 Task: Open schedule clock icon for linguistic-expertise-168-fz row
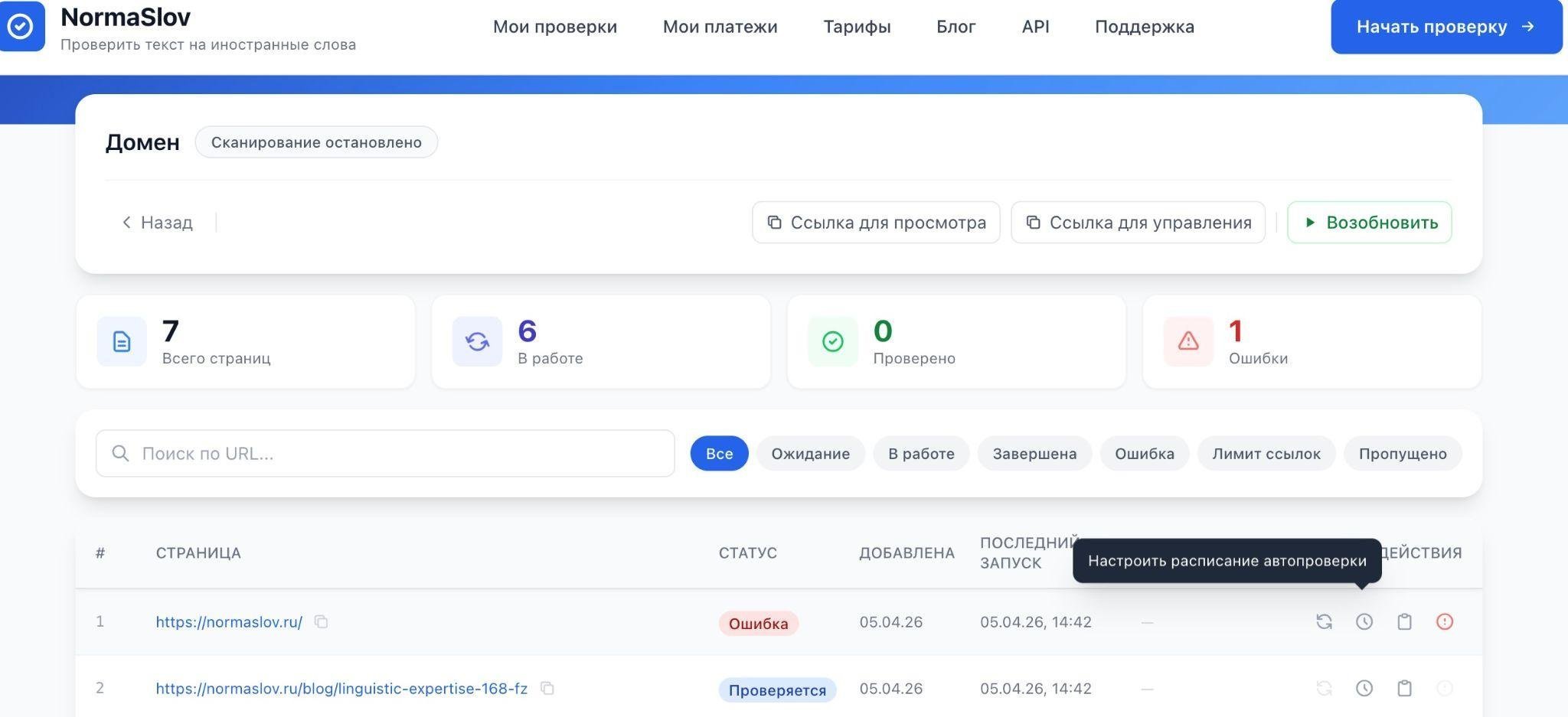pyautogui.click(x=1364, y=688)
